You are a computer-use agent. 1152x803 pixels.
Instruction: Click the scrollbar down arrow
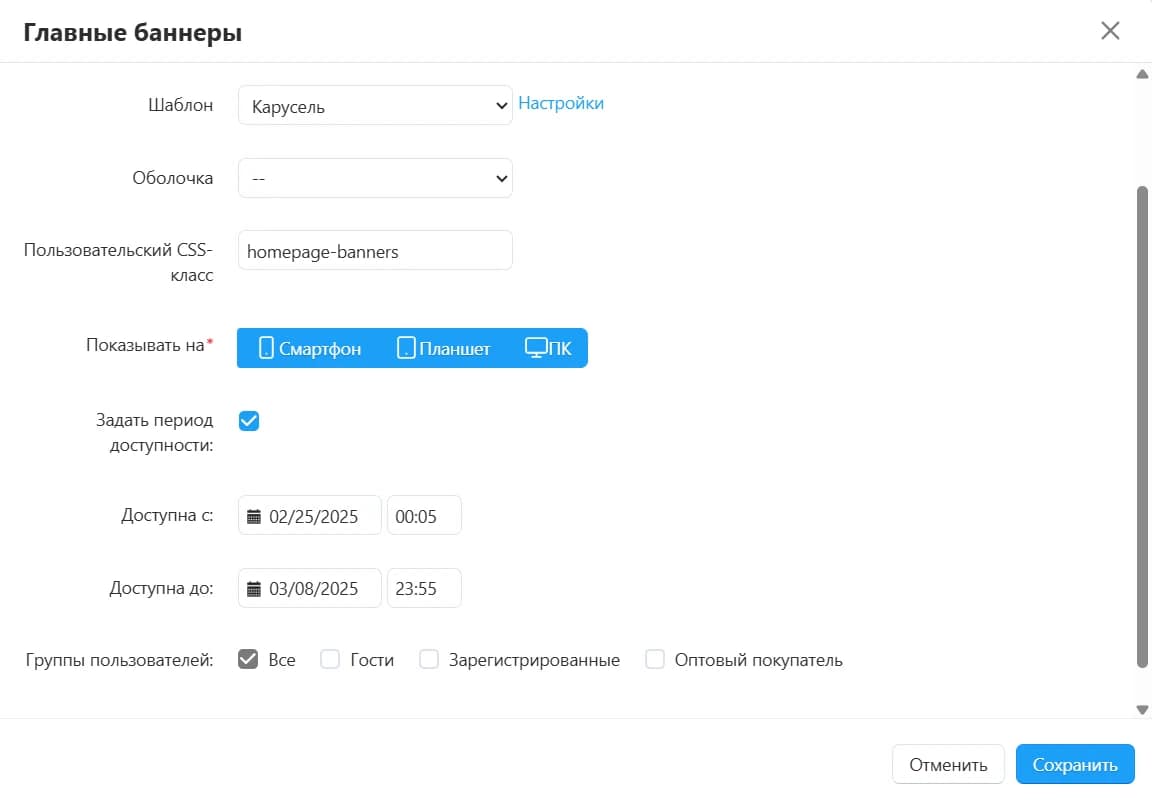tap(1142, 709)
